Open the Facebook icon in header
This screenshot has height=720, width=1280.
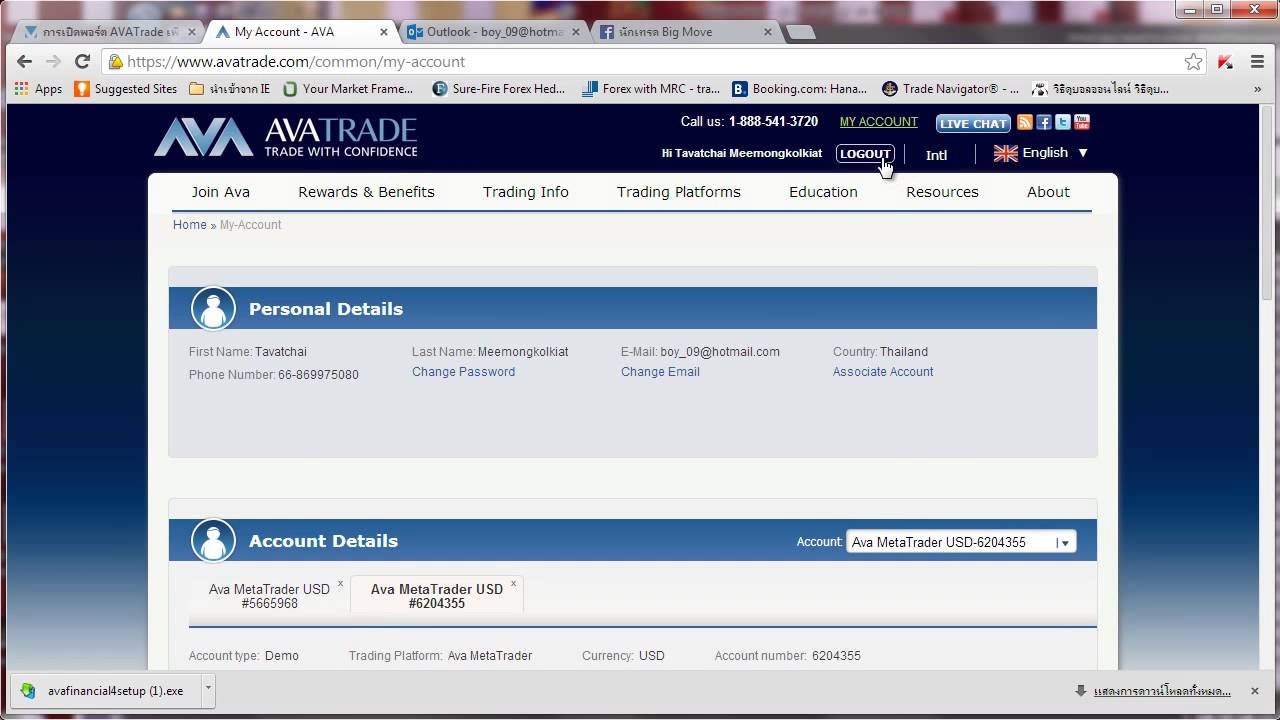coord(1043,122)
